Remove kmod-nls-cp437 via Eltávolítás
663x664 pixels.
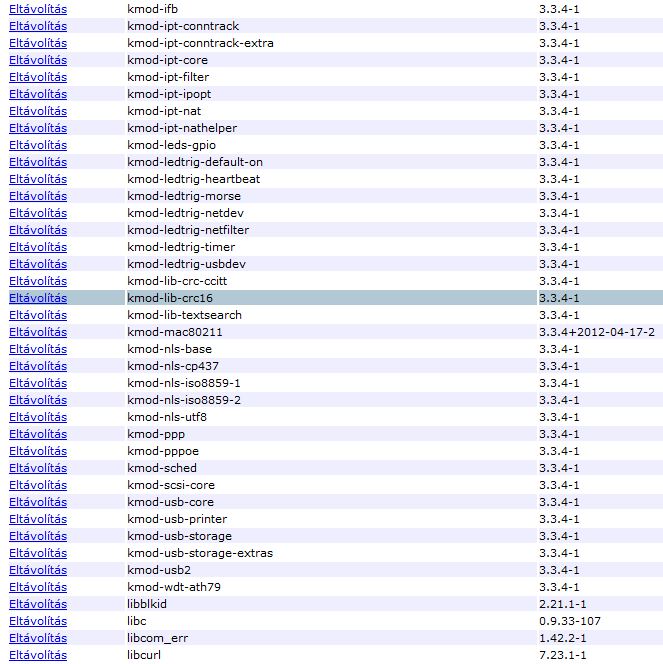38,366
